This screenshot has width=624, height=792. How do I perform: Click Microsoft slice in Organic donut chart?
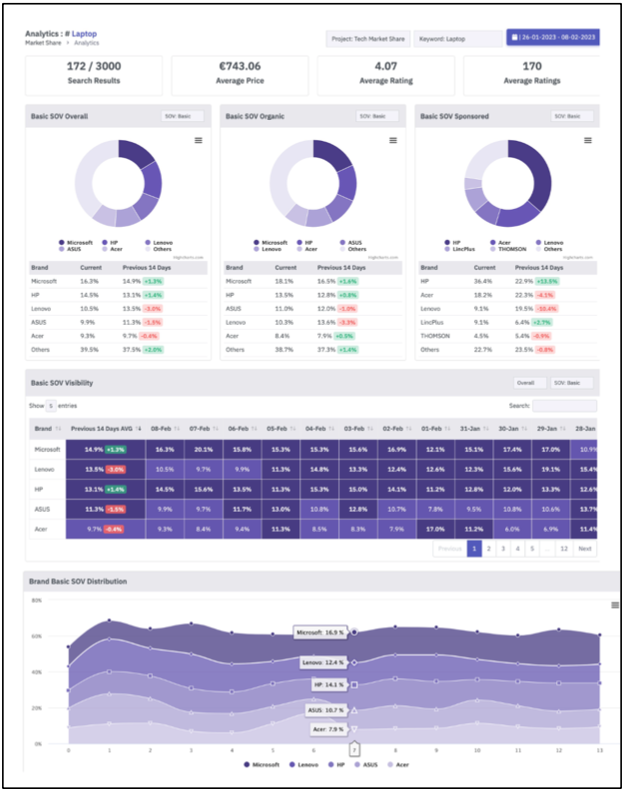(331, 153)
